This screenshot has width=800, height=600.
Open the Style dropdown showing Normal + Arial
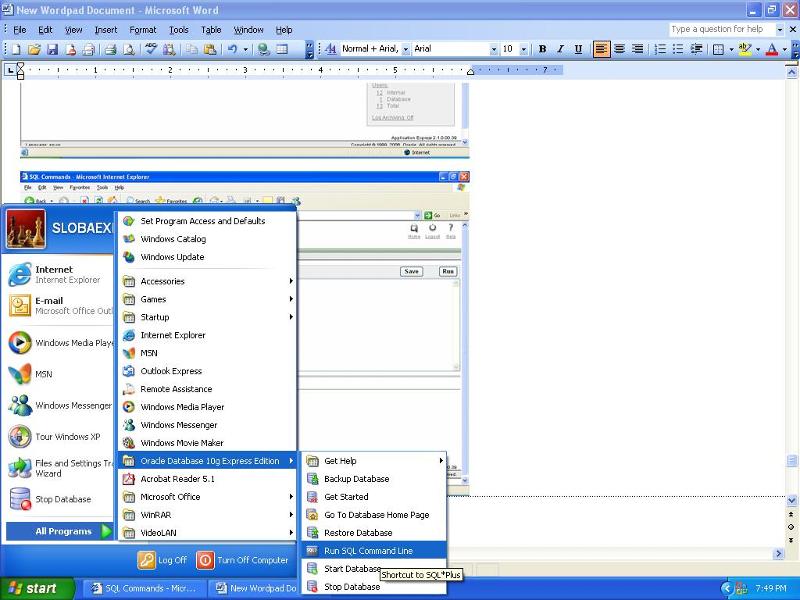click(406, 49)
